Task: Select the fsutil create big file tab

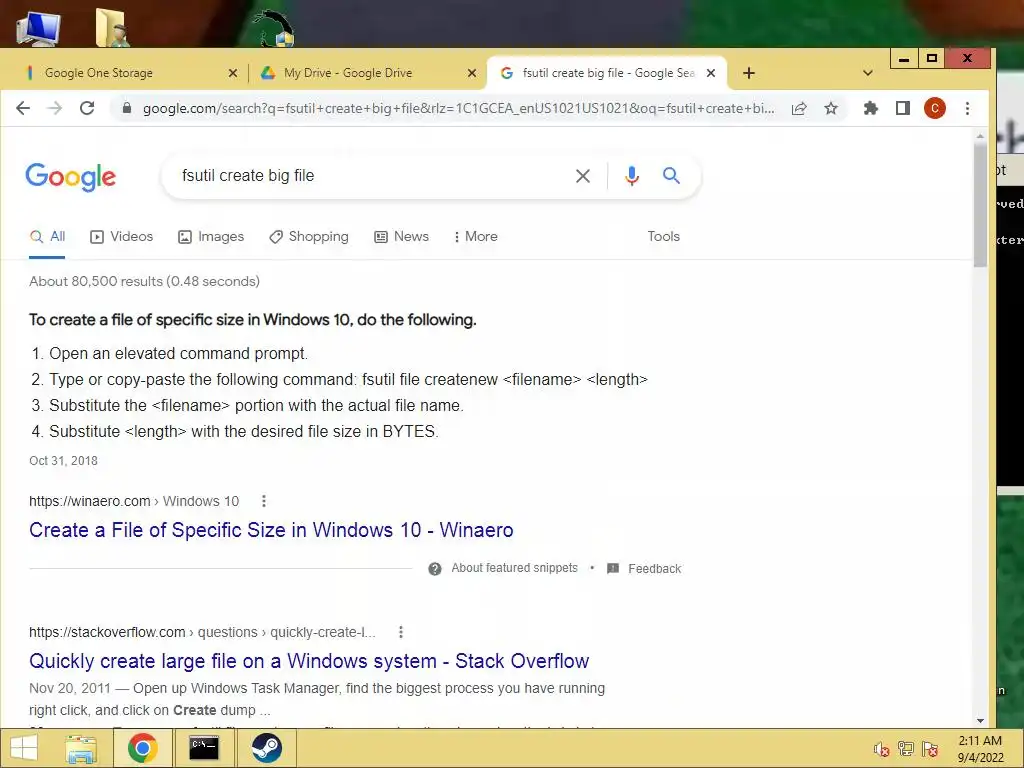Action: [606, 73]
